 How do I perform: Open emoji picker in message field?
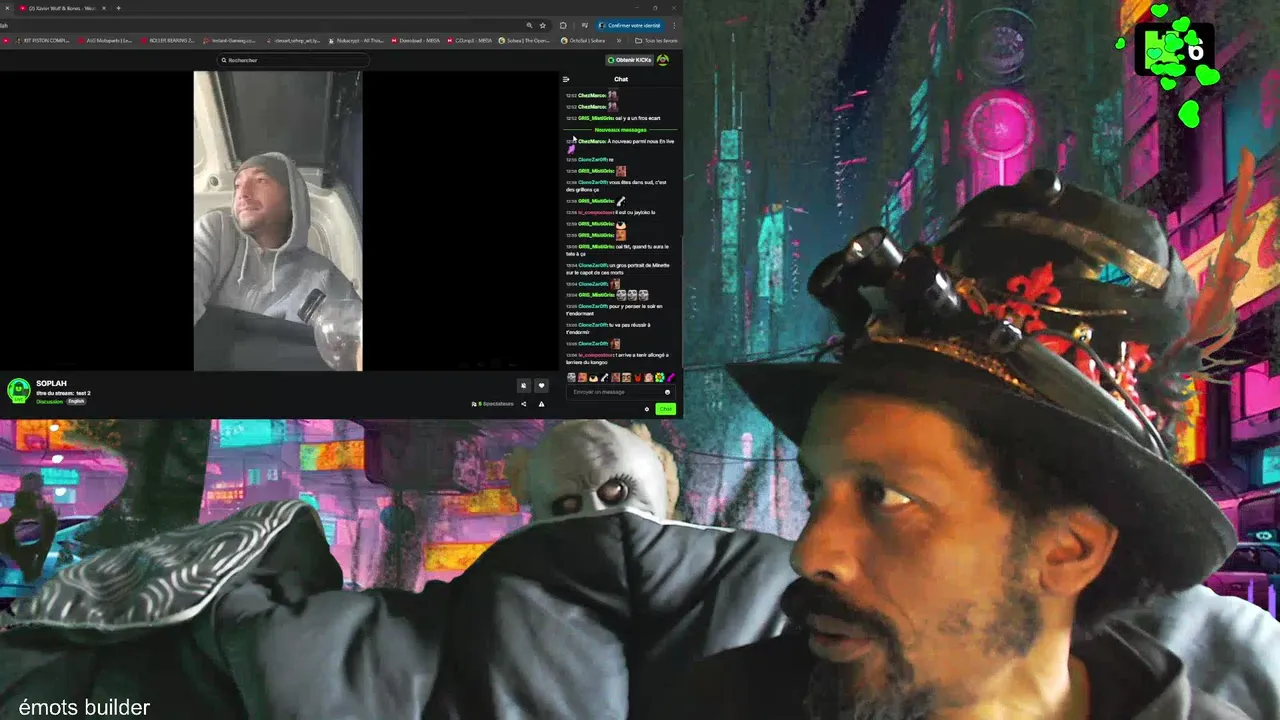[668, 392]
